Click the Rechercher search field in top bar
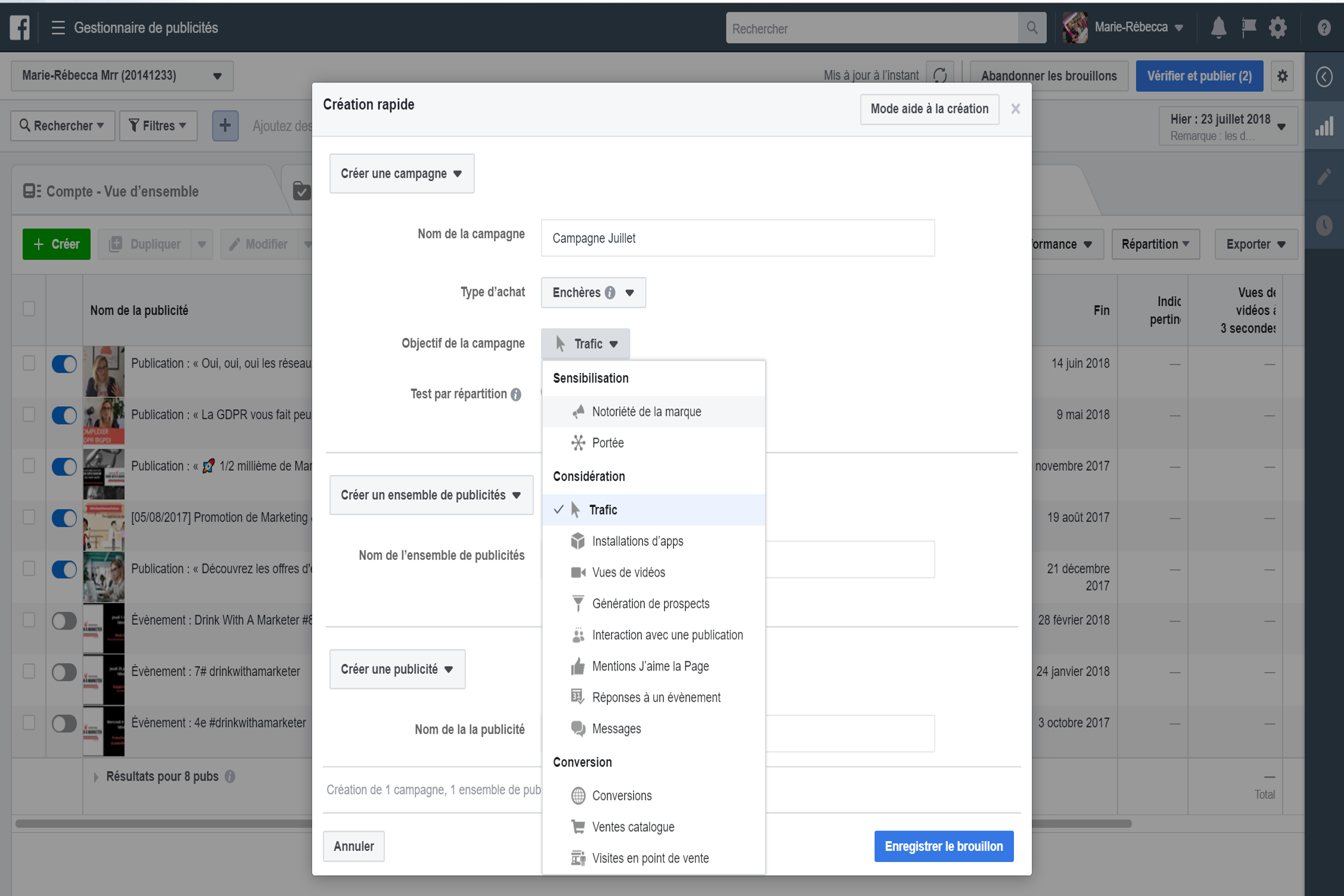The width and height of the screenshot is (1344, 896). [872, 28]
